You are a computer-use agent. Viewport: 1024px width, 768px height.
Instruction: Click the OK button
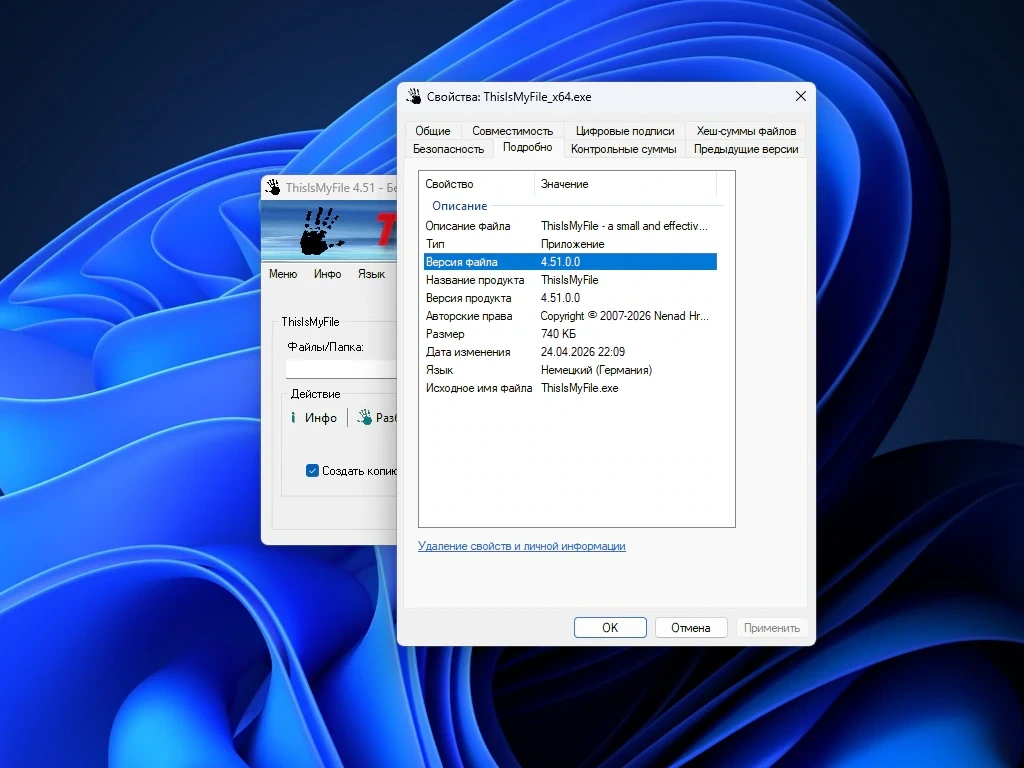click(x=610, y=628)
